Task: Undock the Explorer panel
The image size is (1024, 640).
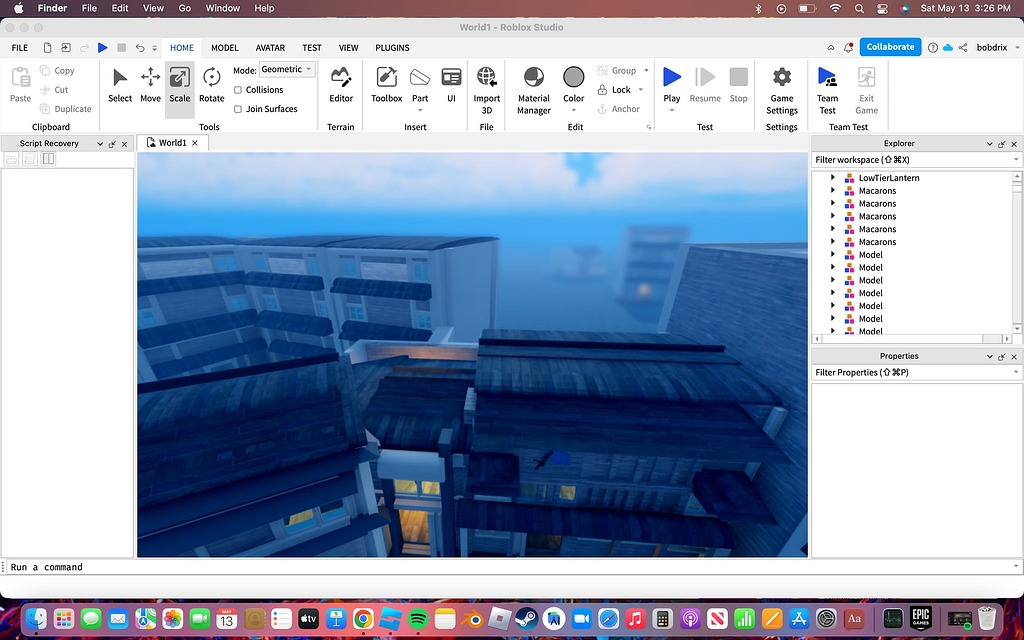Action: pyautogui.click(x=1002, y=144)
